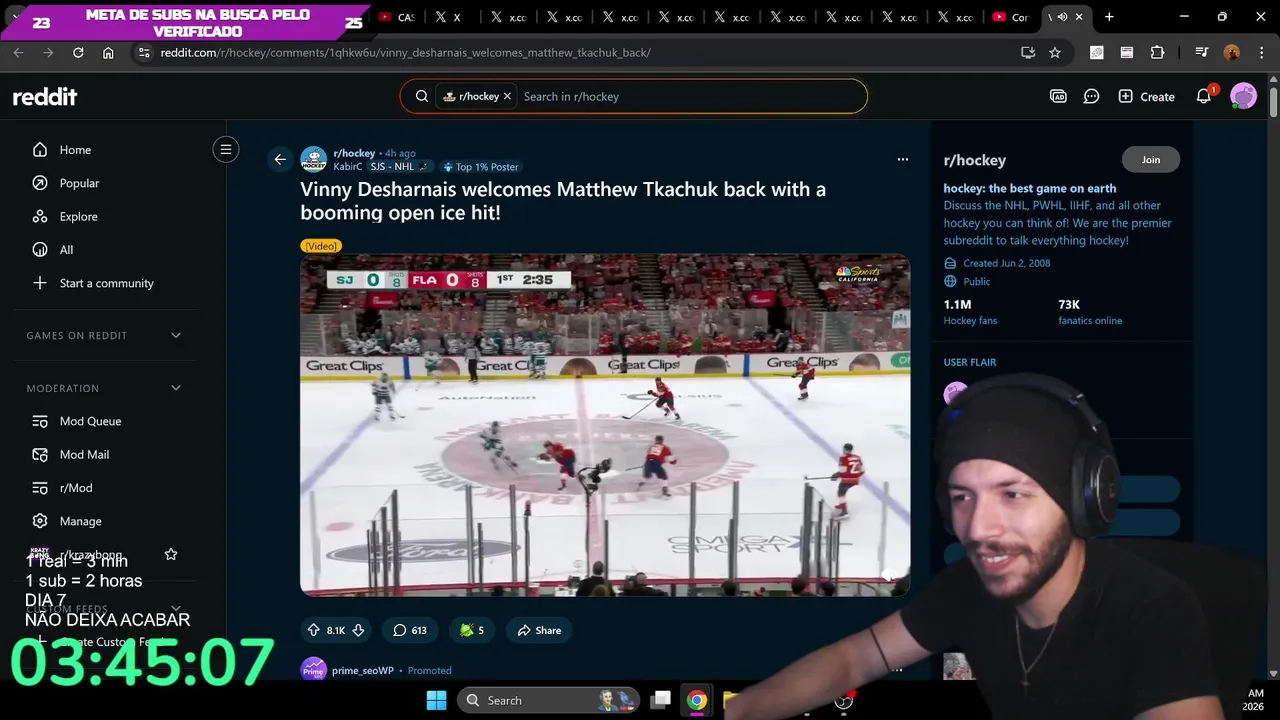
Task: Open the prime_seoWP promoted profile
Action: (362, 670)
